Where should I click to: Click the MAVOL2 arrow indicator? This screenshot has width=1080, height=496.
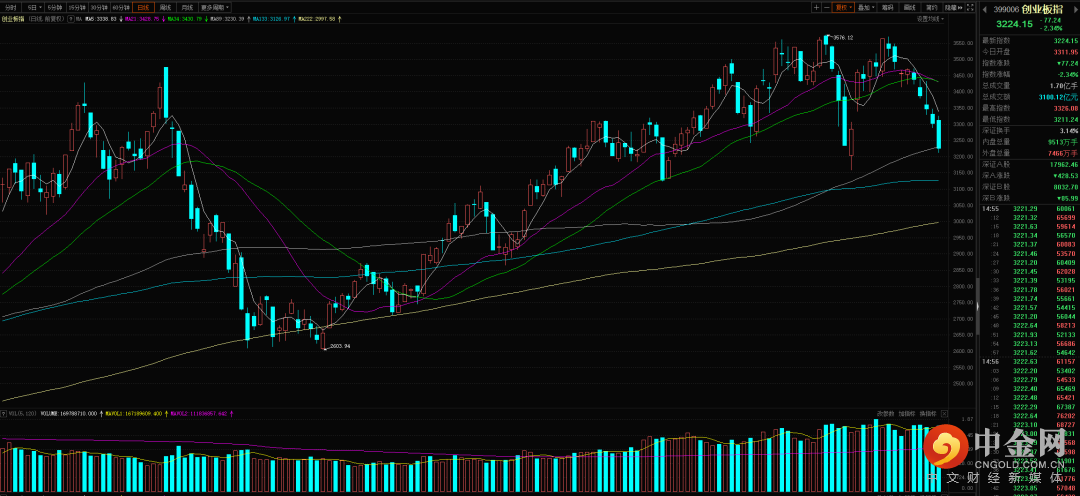coord(231,413)
